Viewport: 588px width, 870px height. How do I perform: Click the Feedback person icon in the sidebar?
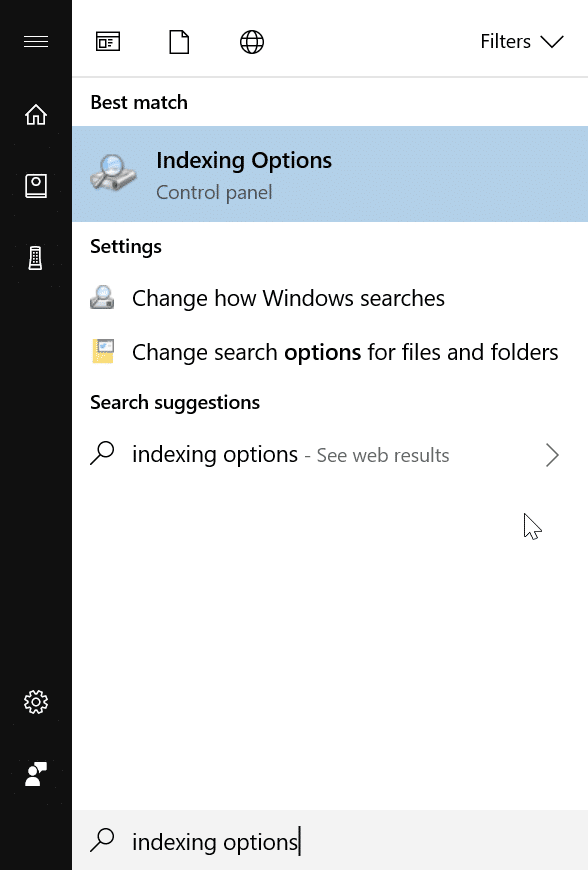pyautogui.click(x=36, y=773)
